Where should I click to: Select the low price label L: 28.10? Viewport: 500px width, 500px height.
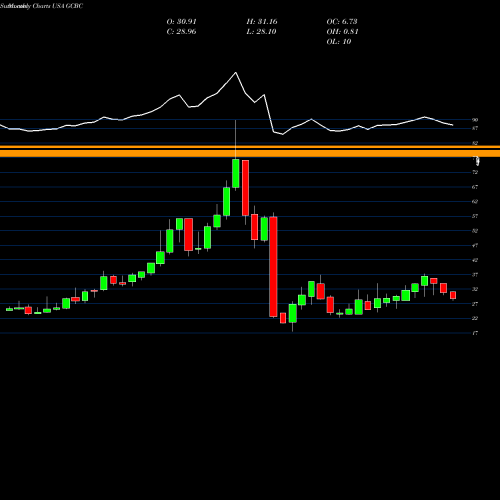(262, 32)
